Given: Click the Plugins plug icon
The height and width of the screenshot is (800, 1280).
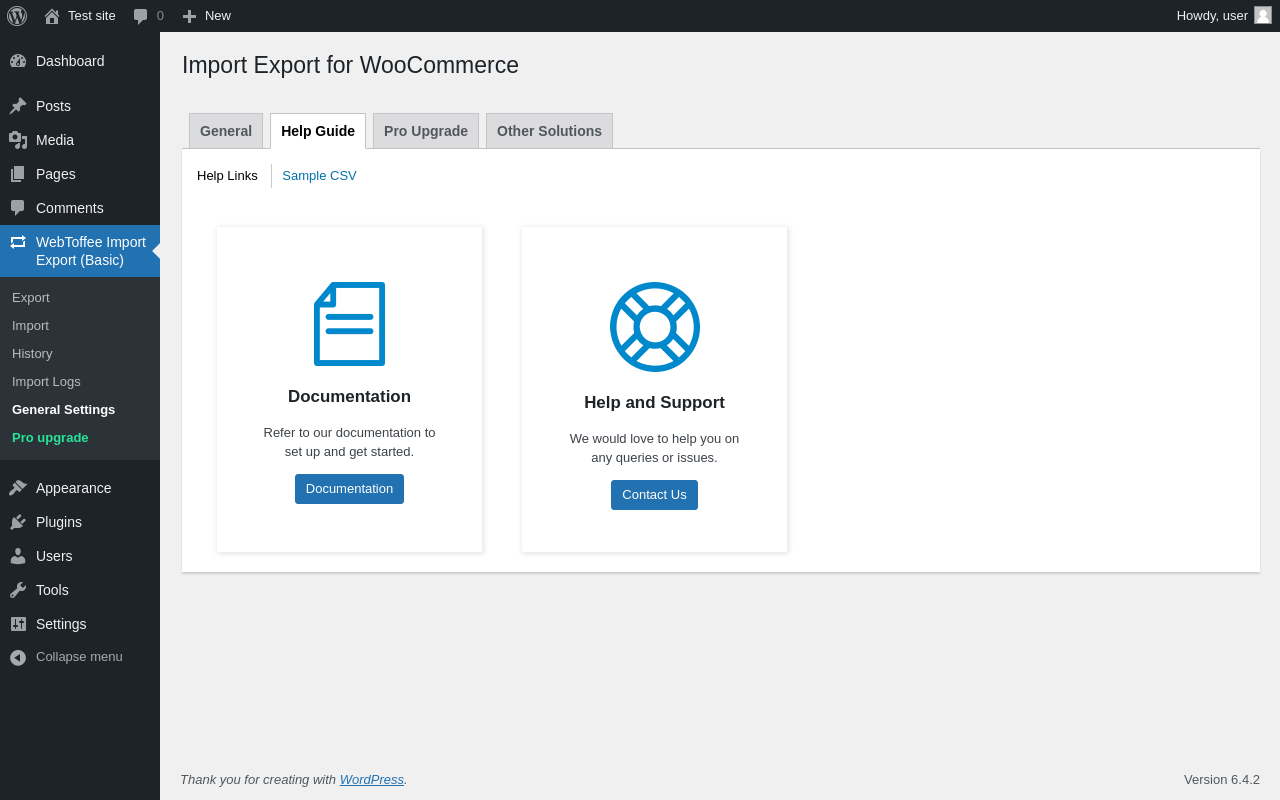Looking at the screenshot, I should (x=18, y=522).
